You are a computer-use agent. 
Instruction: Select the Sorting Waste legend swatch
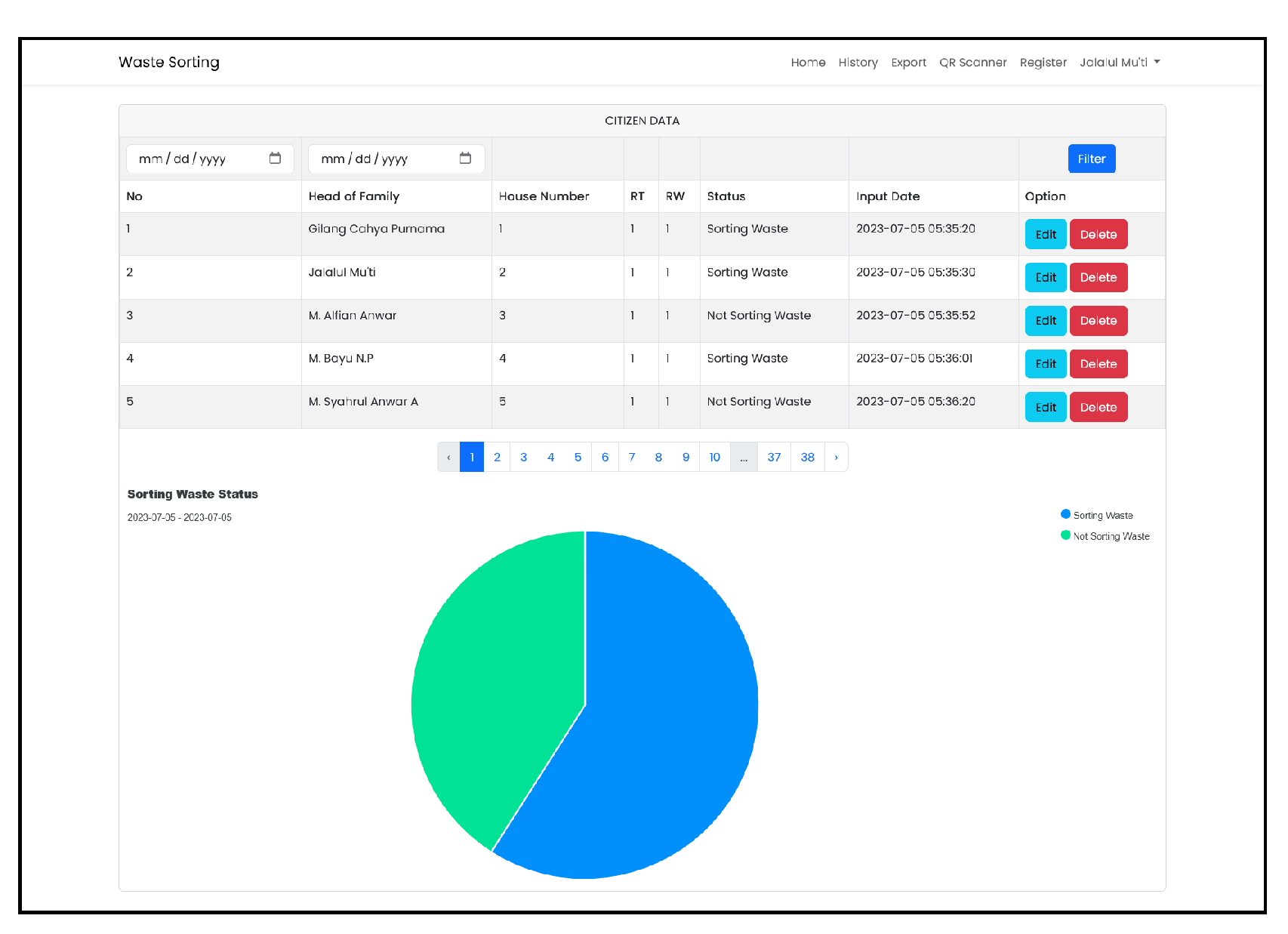1065,514
